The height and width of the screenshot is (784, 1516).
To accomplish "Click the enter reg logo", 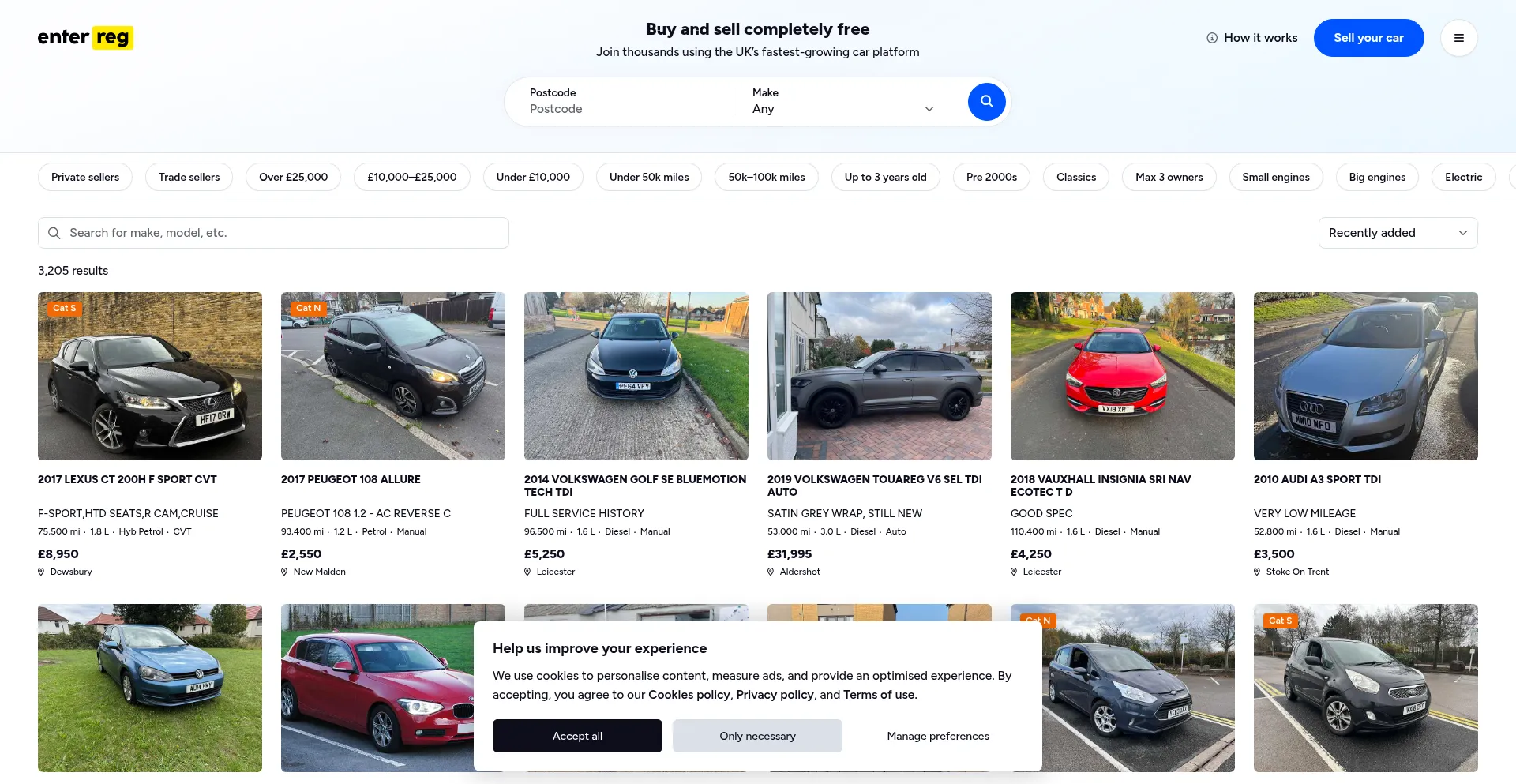I will (85, 37).
